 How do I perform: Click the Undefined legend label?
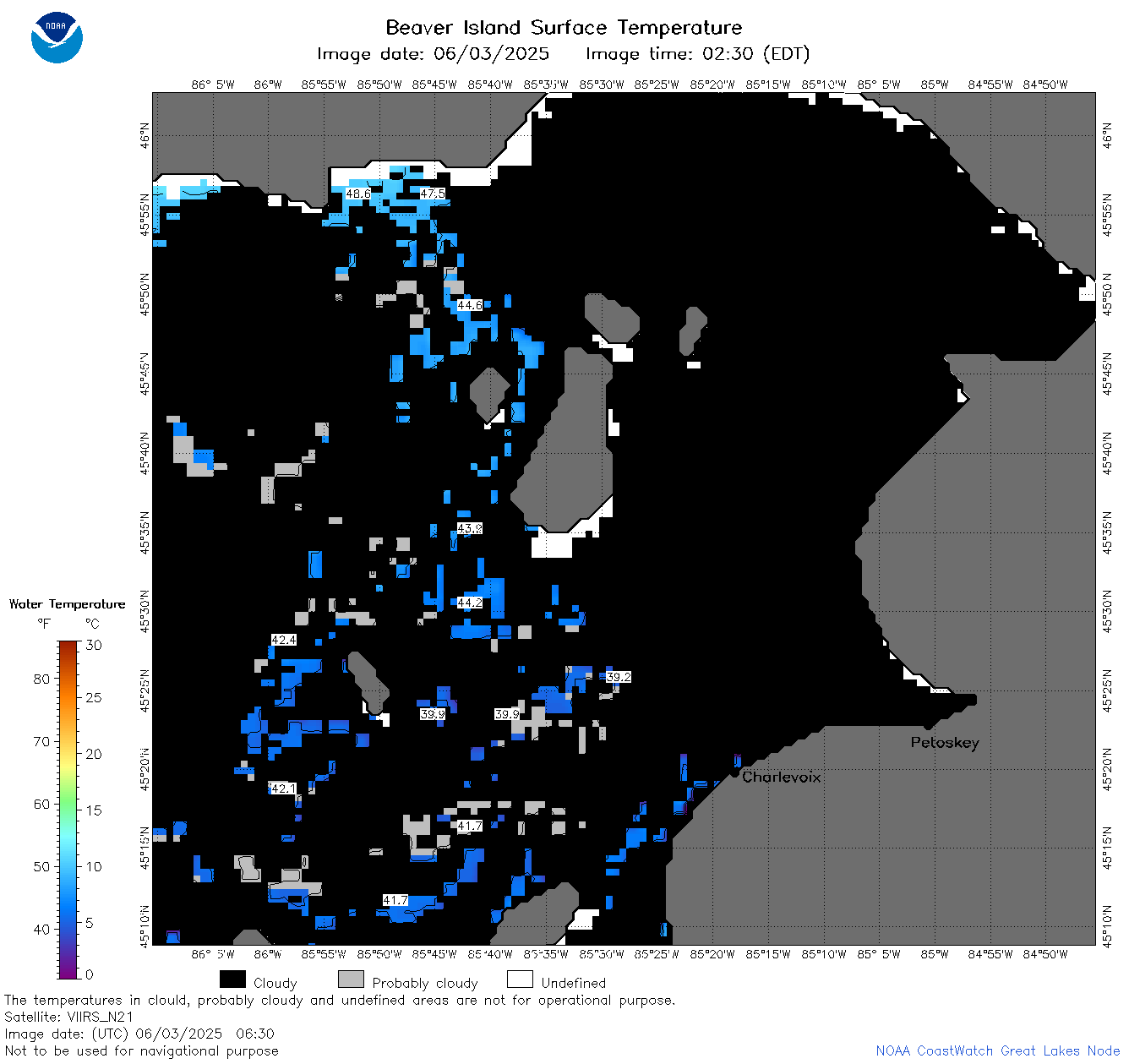tap(574, 983)
